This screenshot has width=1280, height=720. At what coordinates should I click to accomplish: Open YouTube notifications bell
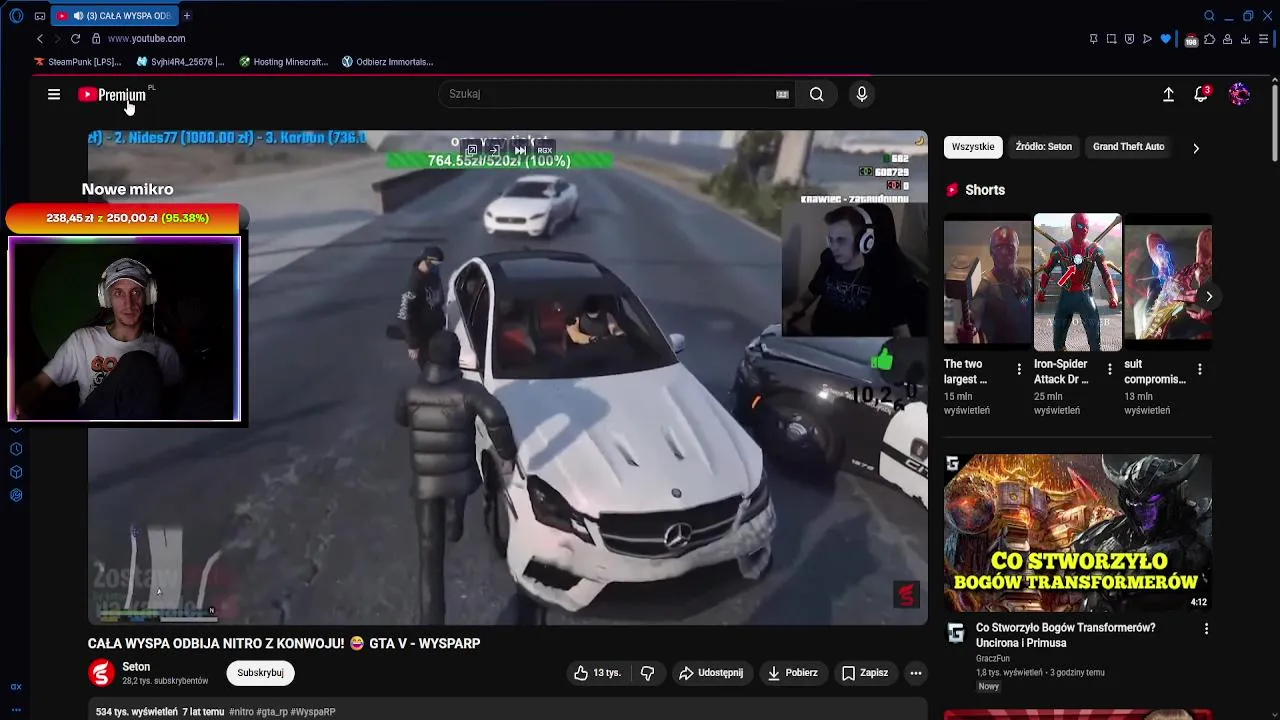coord(1201,94)
